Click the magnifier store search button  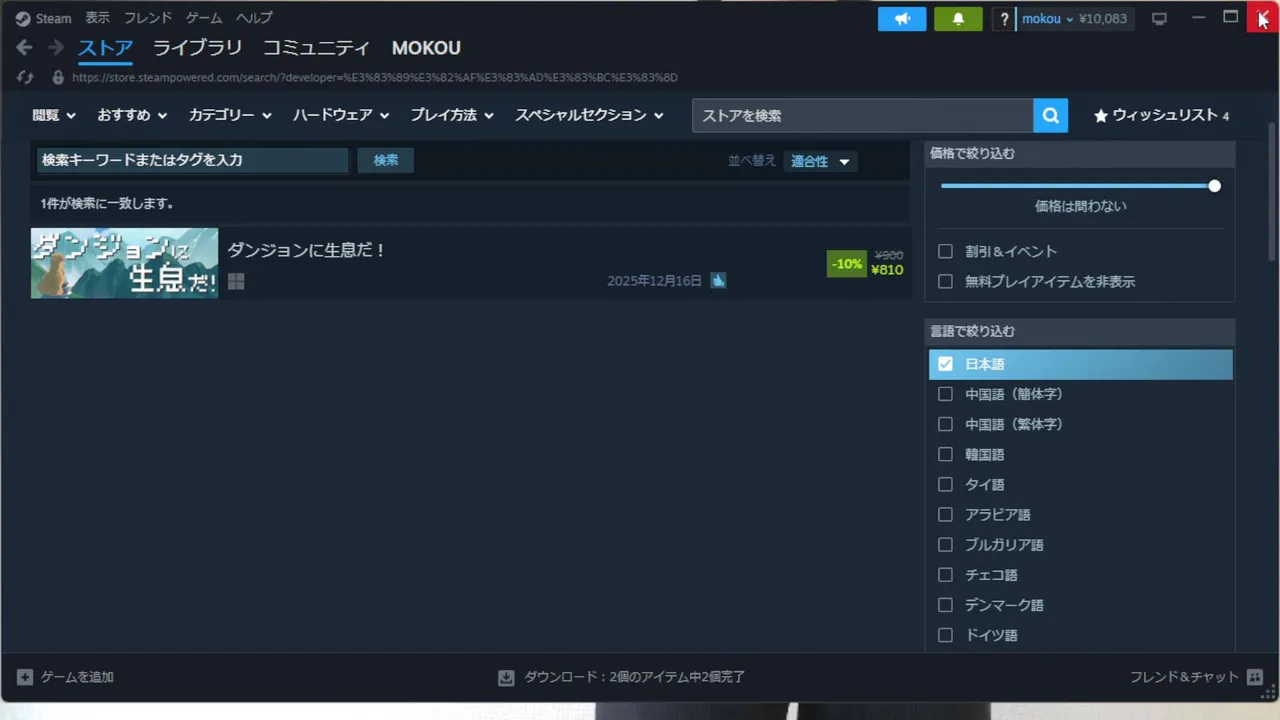tap(1050, 115)
